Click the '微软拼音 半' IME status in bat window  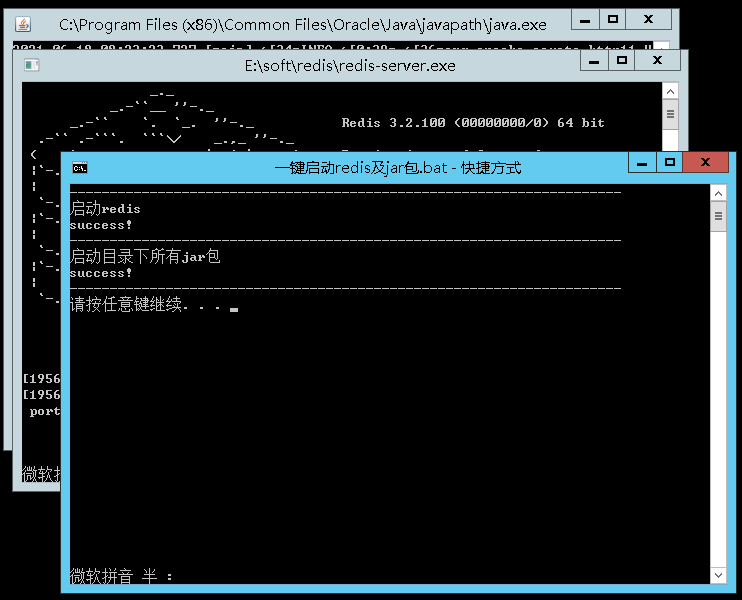pos(113,576)
